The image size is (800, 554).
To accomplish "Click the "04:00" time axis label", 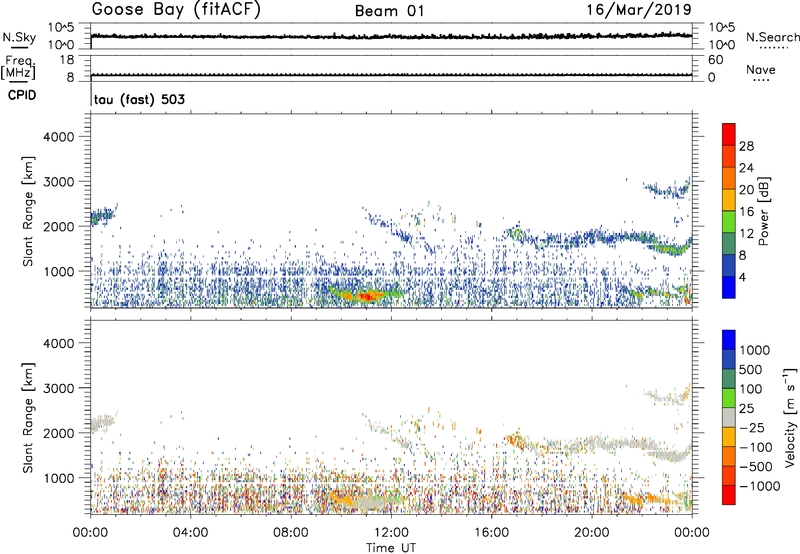I will 190,533.
